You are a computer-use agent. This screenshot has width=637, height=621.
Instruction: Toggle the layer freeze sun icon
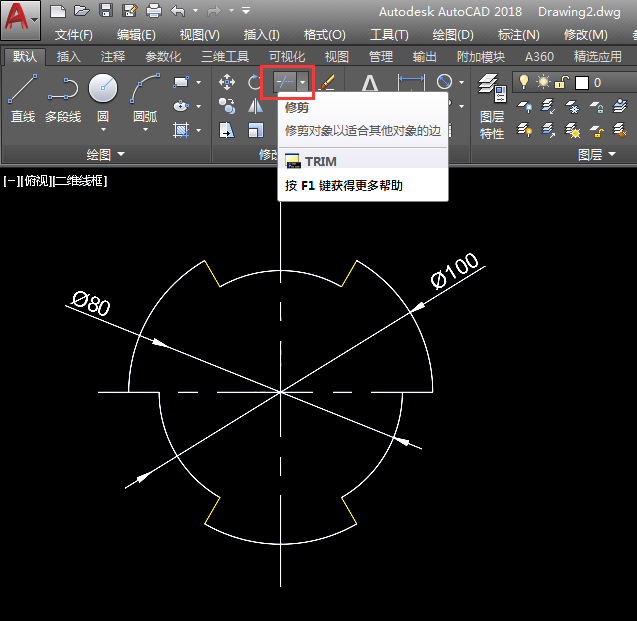543,82
